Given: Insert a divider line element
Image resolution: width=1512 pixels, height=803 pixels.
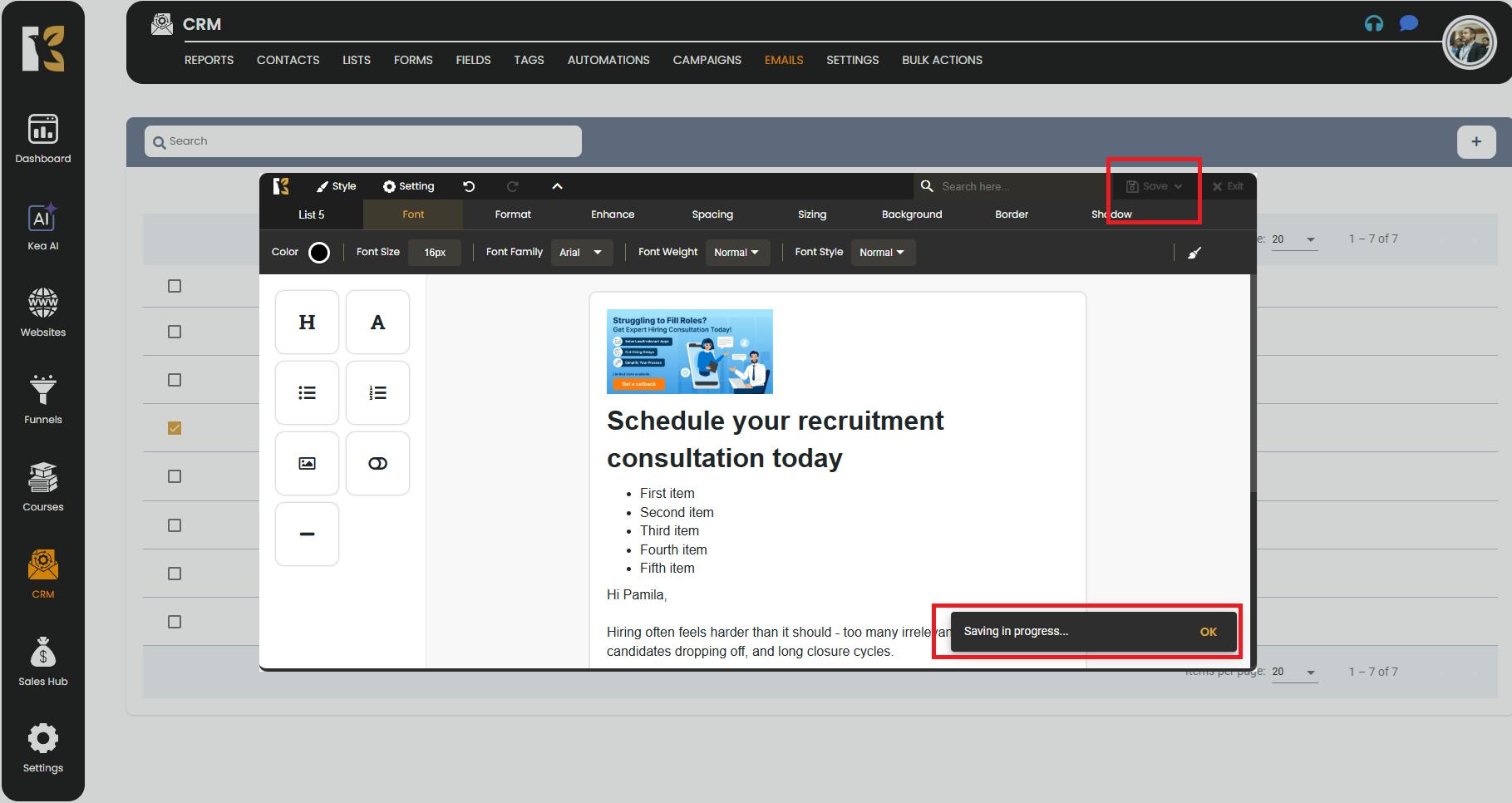Looking at the screenshot, I should [307, 535].
